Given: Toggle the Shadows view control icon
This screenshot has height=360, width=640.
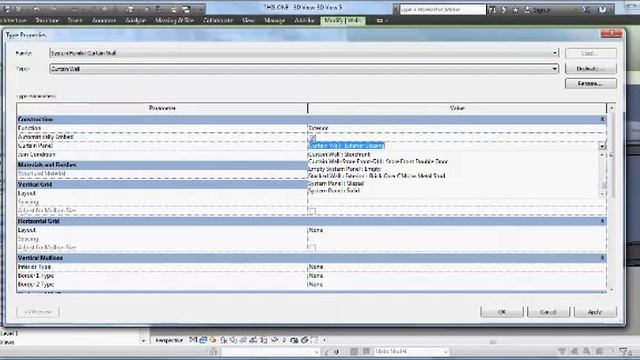Looking at the screenshot, I should [x=223, y=340].
